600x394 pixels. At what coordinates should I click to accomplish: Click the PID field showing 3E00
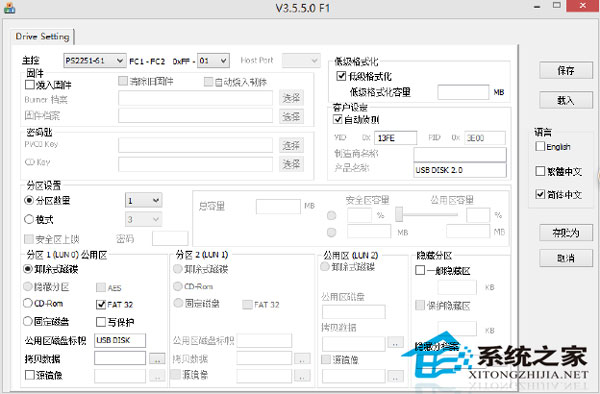point(485,138)
